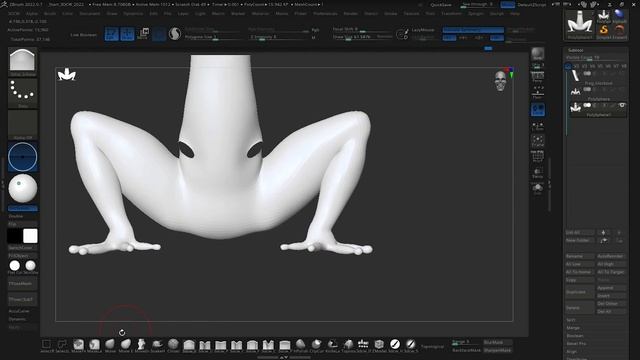Click the LazyMouse brush icon

(x=402, y=34)
